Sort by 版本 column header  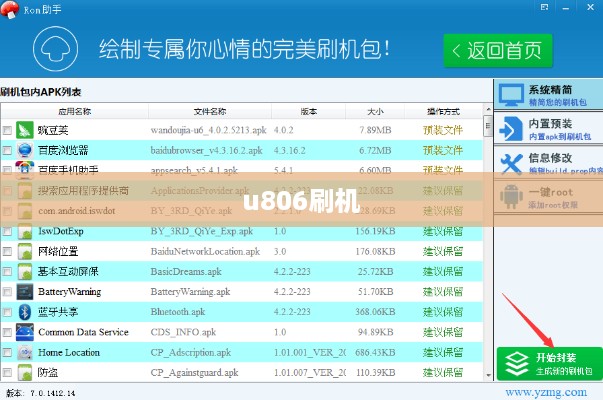click(x=308, y=112)
